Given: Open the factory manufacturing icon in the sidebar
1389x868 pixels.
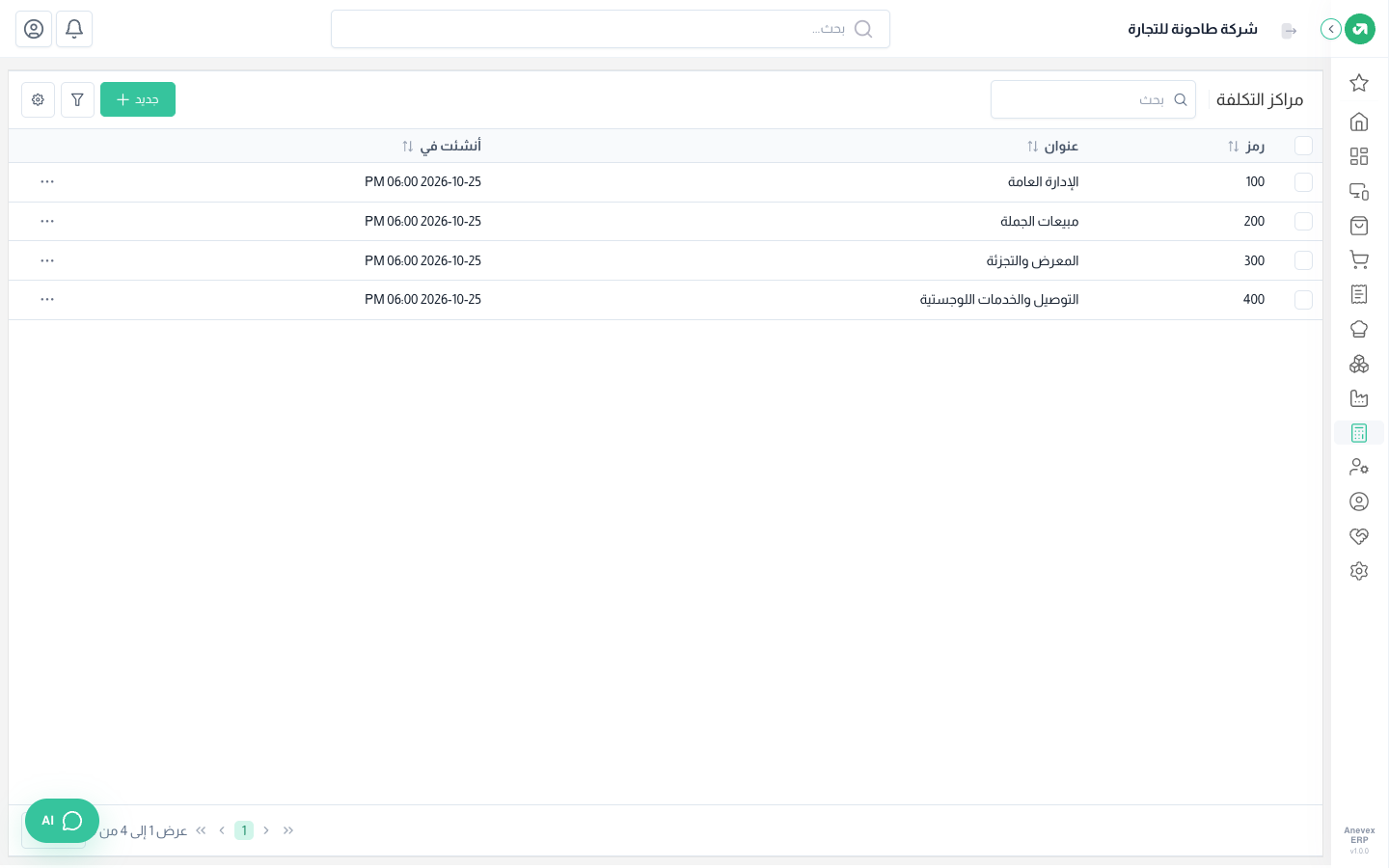Looking at the screenshot, I should point(1359,398).
